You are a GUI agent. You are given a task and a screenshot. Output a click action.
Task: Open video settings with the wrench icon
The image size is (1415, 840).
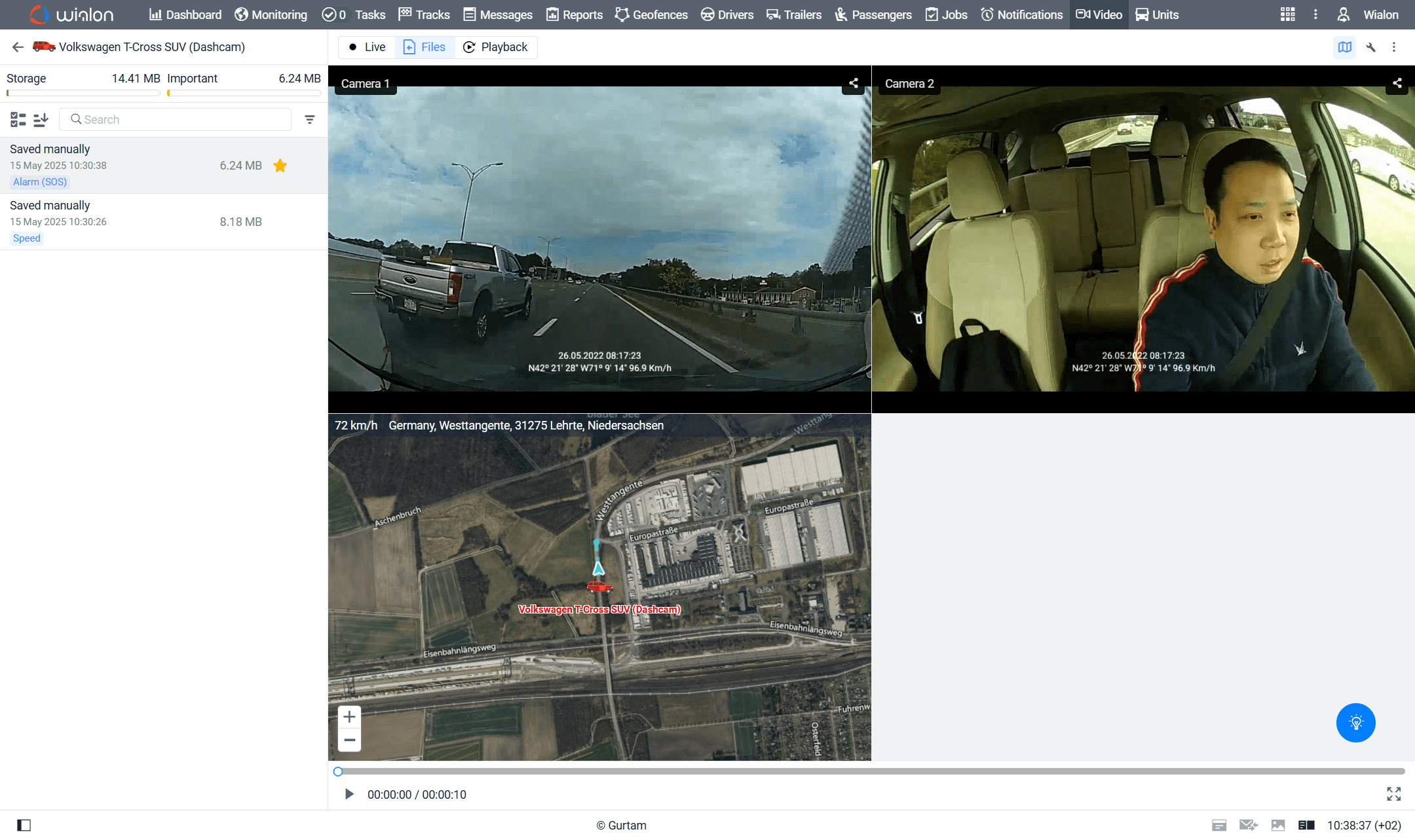[1370, 46]
